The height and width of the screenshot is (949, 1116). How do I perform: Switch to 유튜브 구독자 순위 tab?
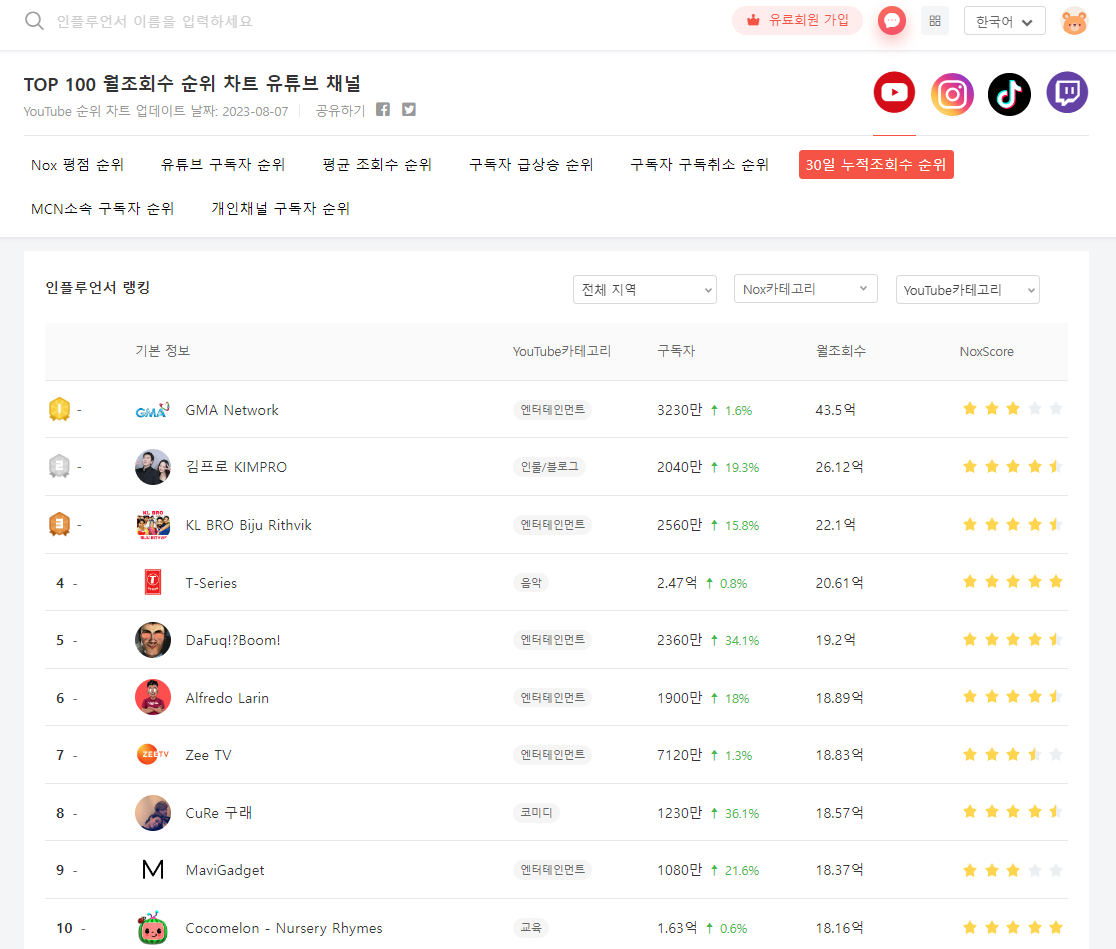tap(223, 165)
